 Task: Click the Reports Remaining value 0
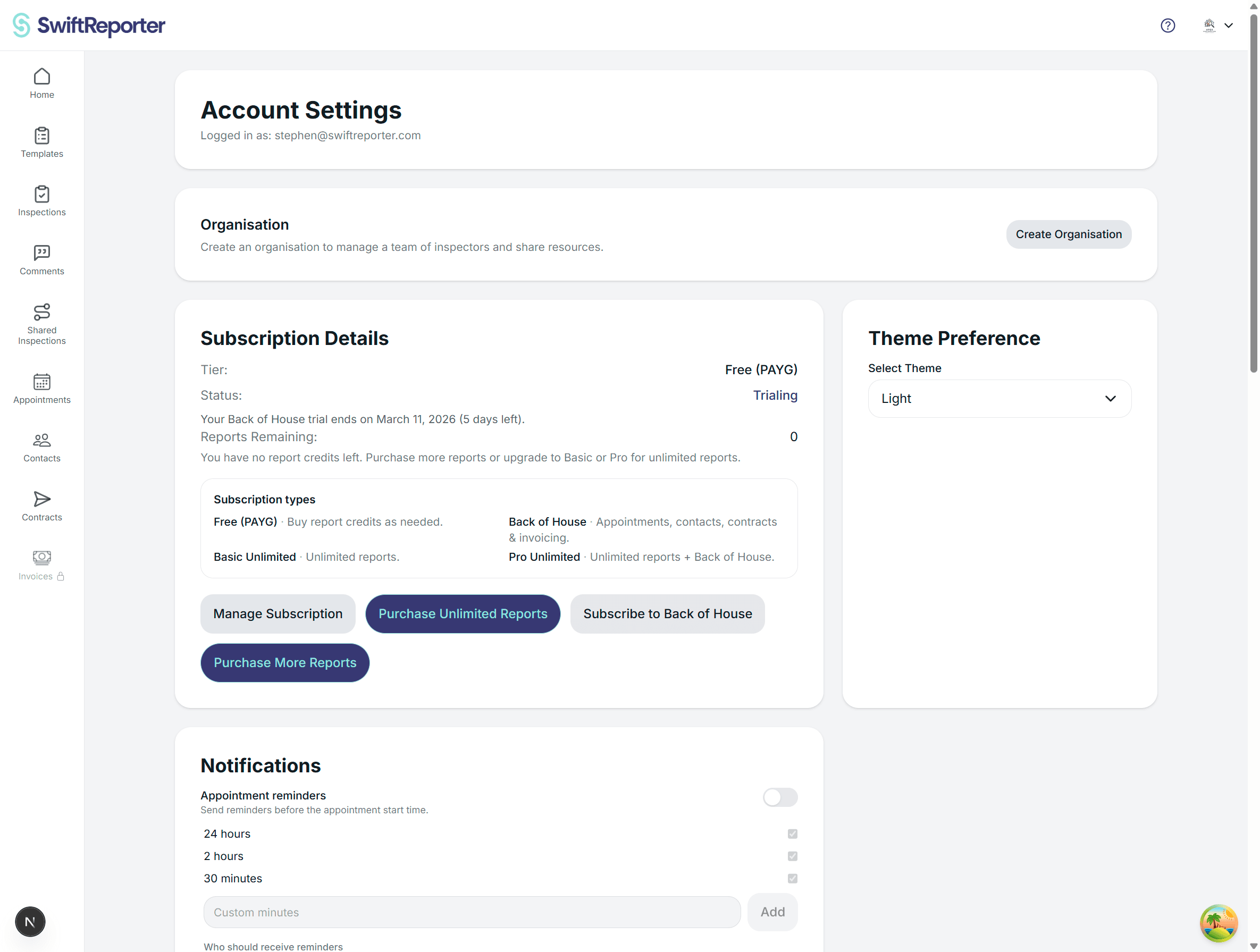(x=793, y=437)
